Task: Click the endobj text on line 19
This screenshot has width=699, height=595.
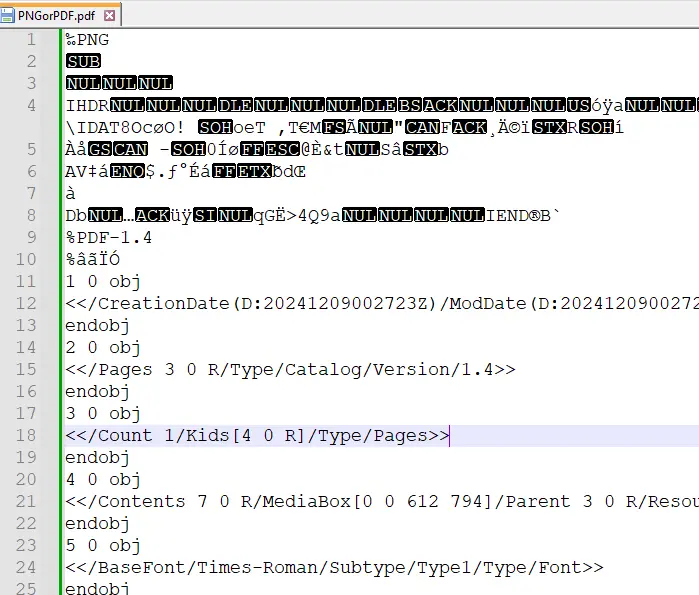Action: (98, 458)
